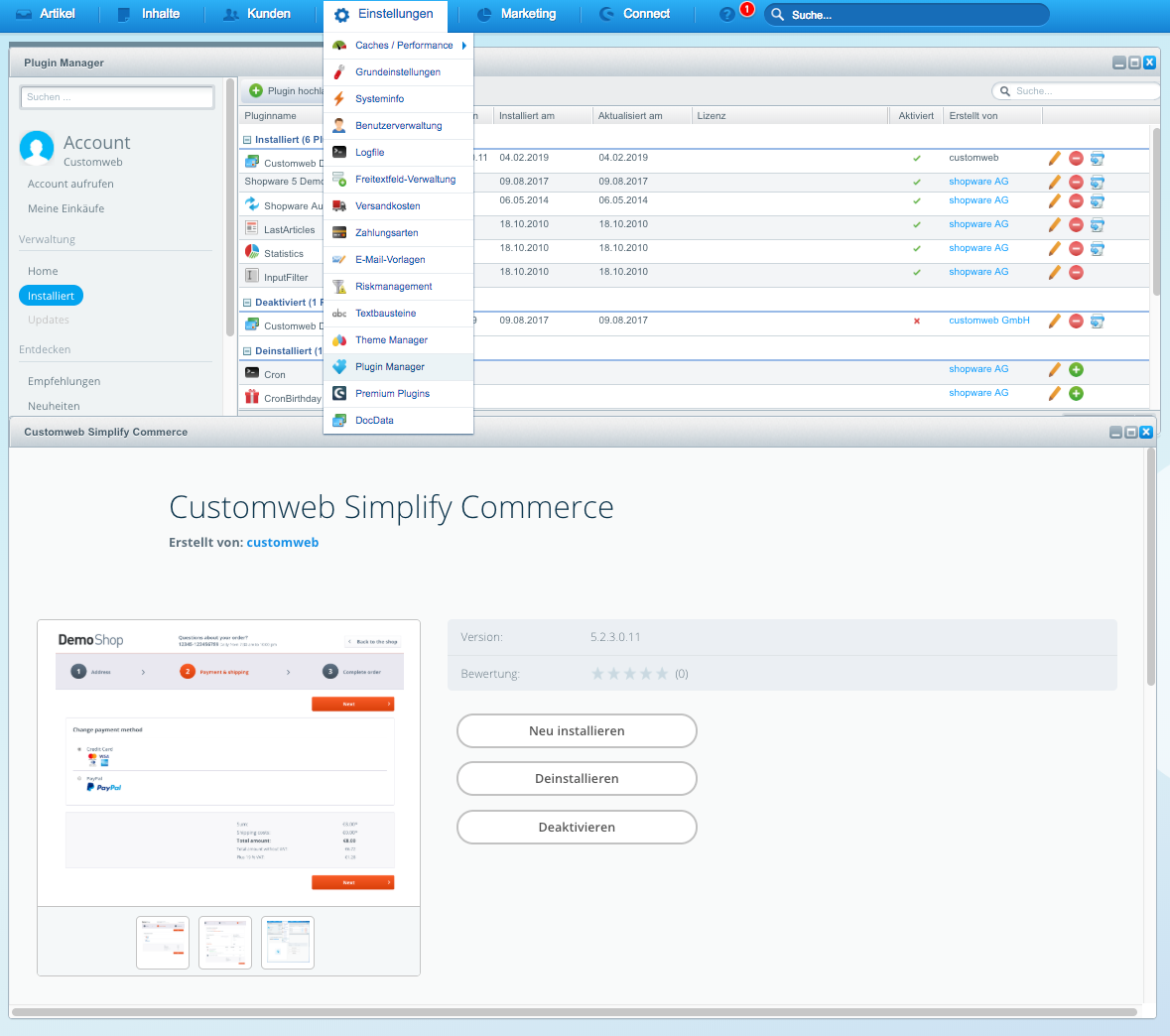Click red uninstall icon in InputFilter row
This screenshot has height=1036, width=1170.
click(x=1076, y=273)
